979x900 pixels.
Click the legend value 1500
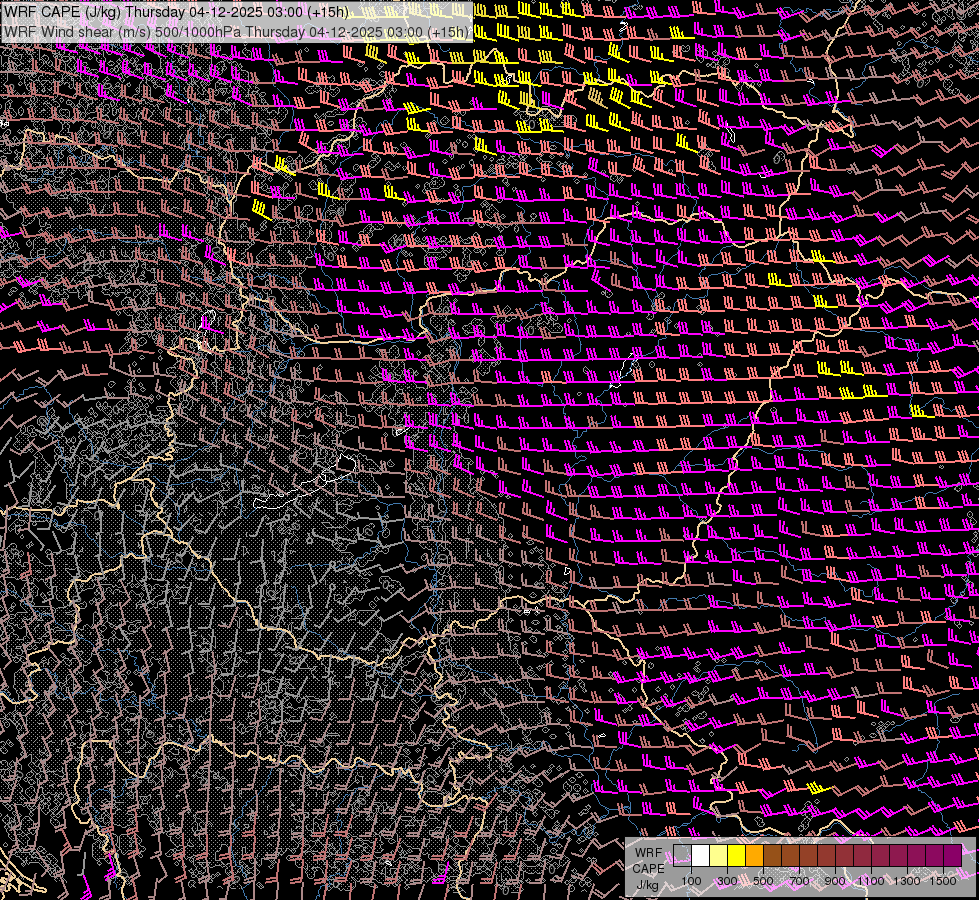tap(943, 881)
